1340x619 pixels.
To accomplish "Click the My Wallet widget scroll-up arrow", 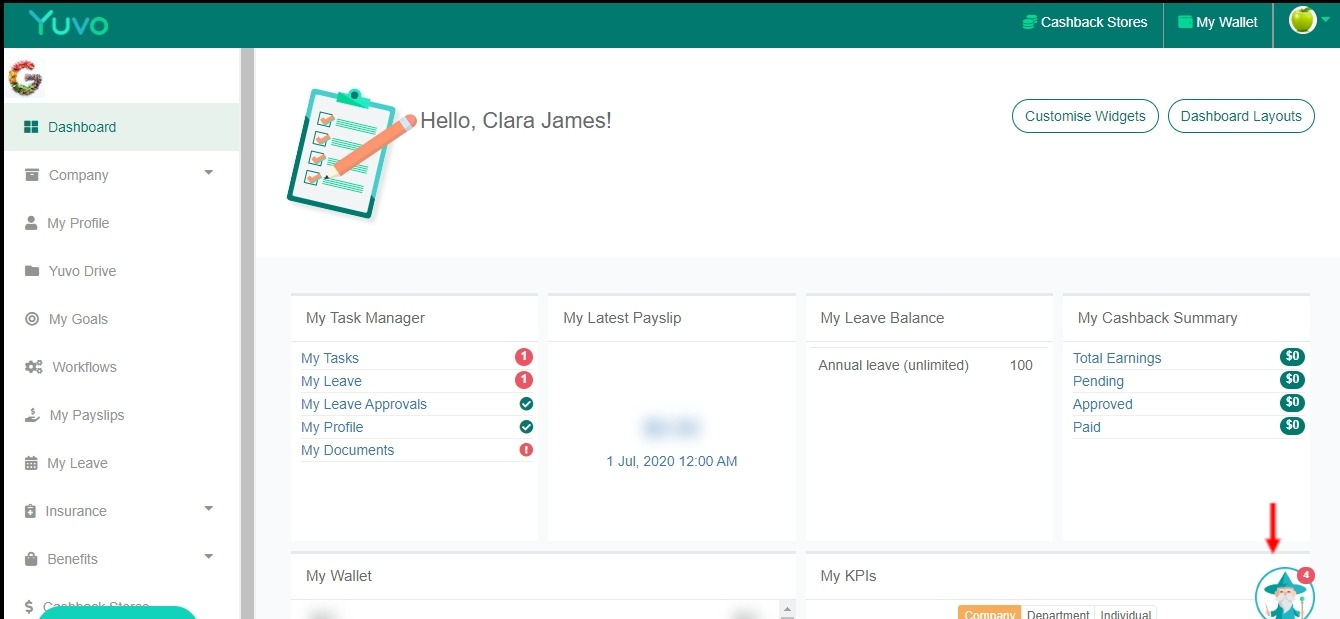I will click(x=787, y=609).
